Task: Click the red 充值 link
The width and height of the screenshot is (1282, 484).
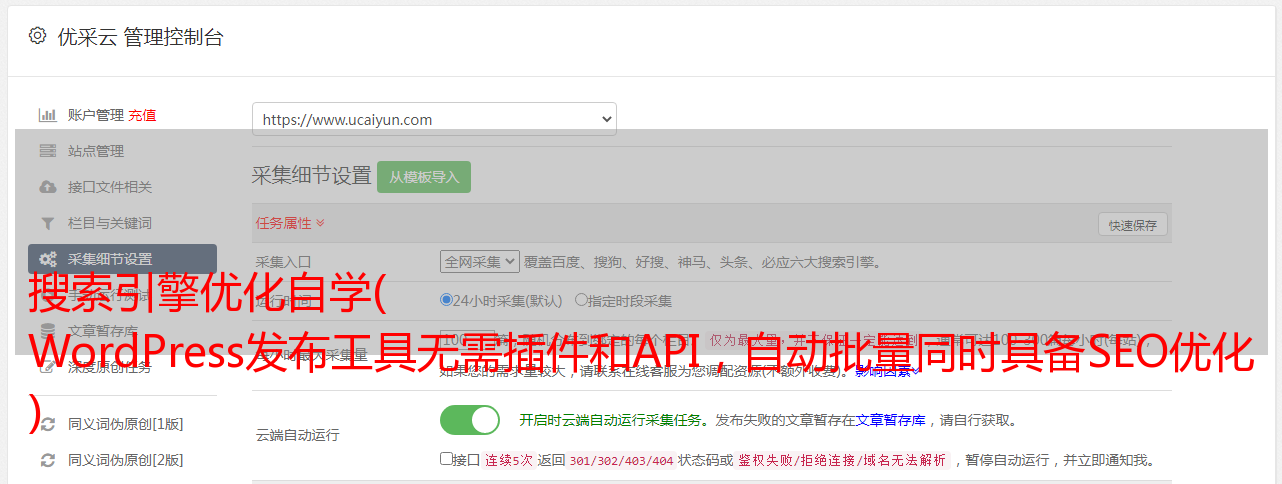Action: [142, 115]
